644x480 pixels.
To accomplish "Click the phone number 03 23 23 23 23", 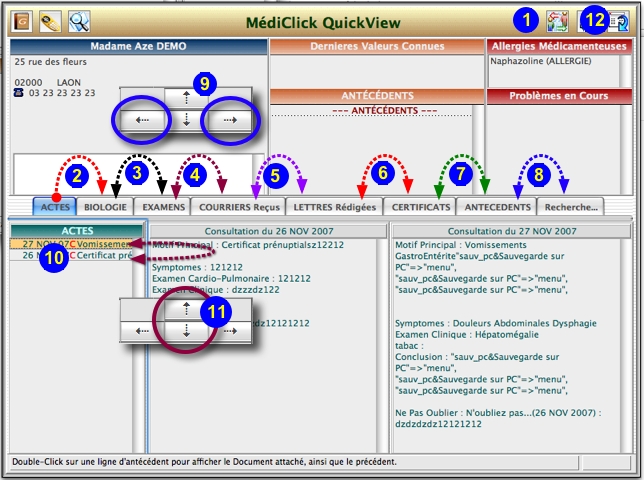I will coord(62,93).
